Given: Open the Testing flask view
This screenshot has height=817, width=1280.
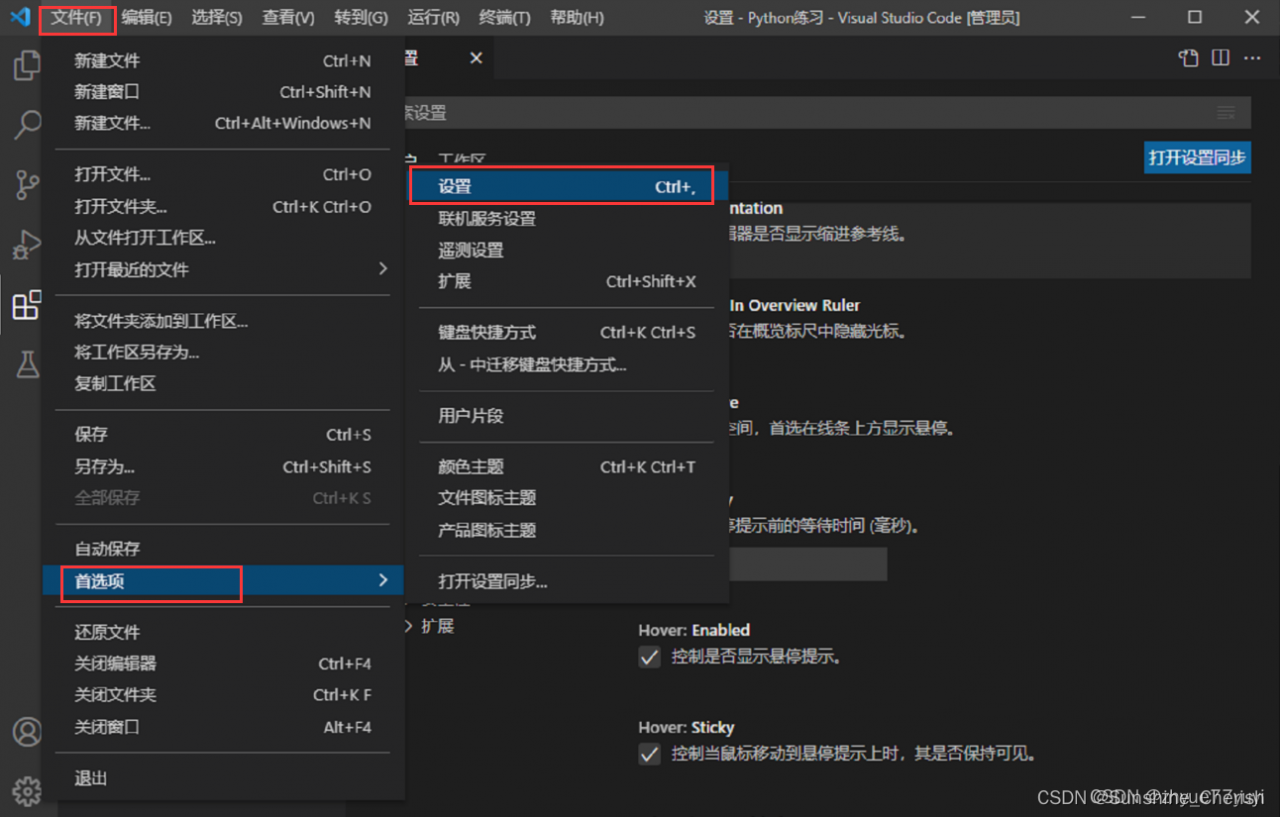Looking at the screenshot, I should [x=27, y=365].
